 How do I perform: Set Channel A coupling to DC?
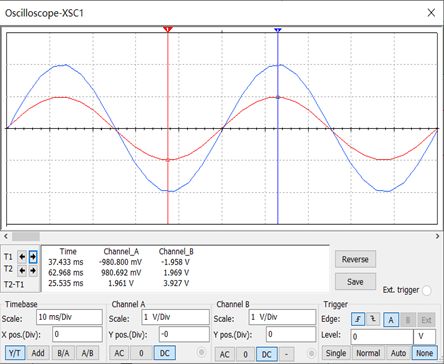click(x=164, y=353)
